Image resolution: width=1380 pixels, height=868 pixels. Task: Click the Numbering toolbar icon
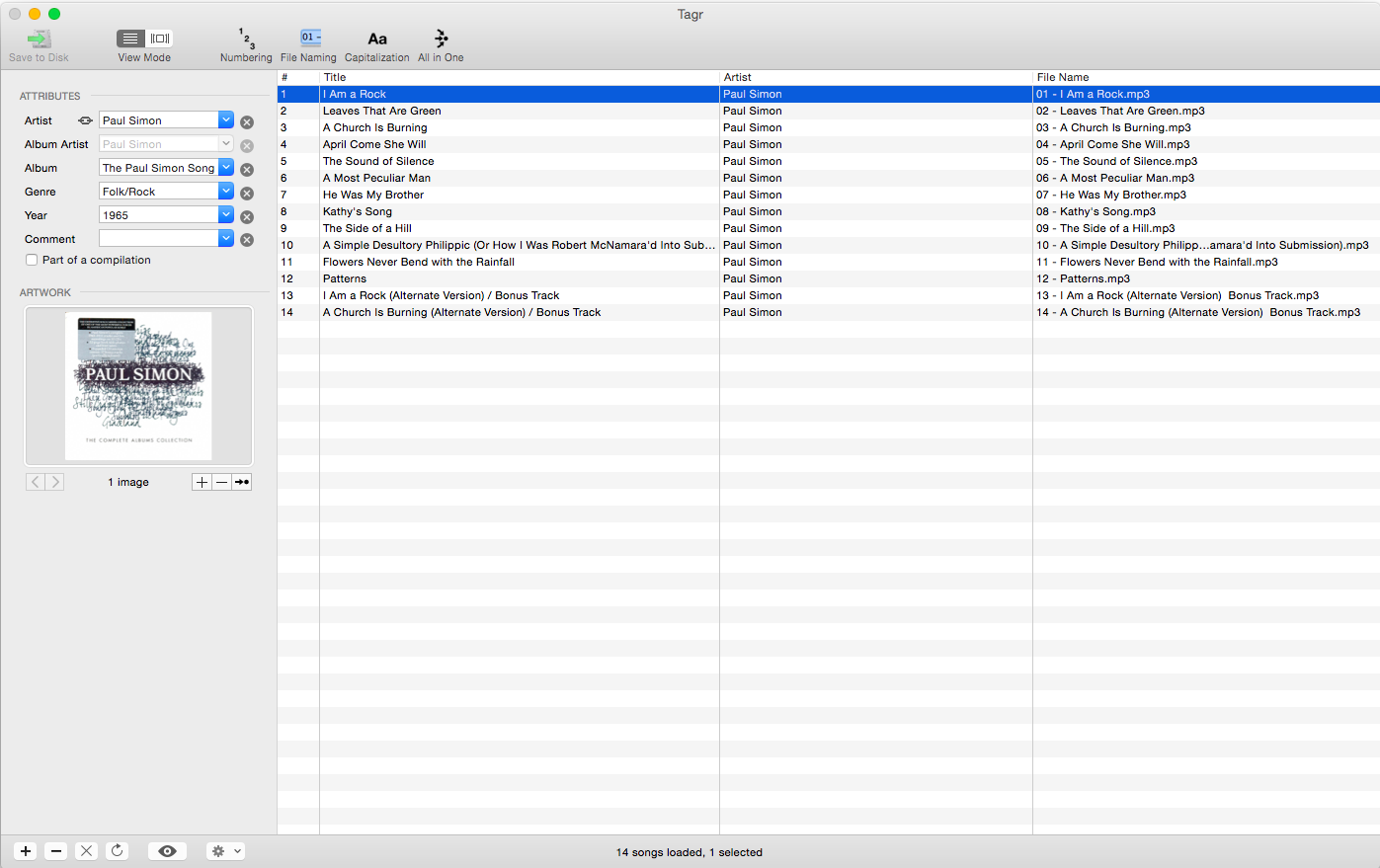(x=246, y=39)
